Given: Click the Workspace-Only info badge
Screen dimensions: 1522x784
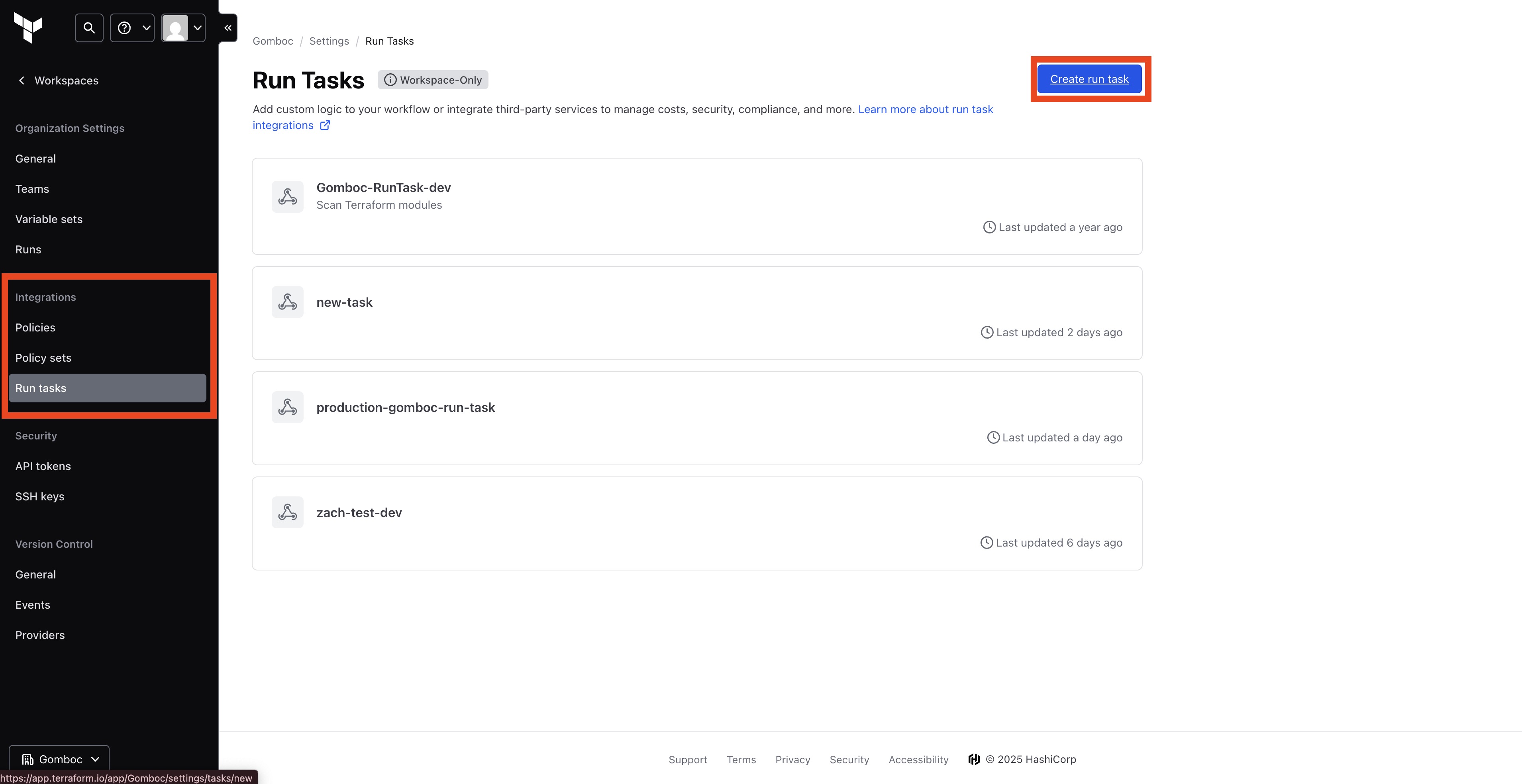Looking at the screenshot, I should pyautogui.click(x=433, y=80).
